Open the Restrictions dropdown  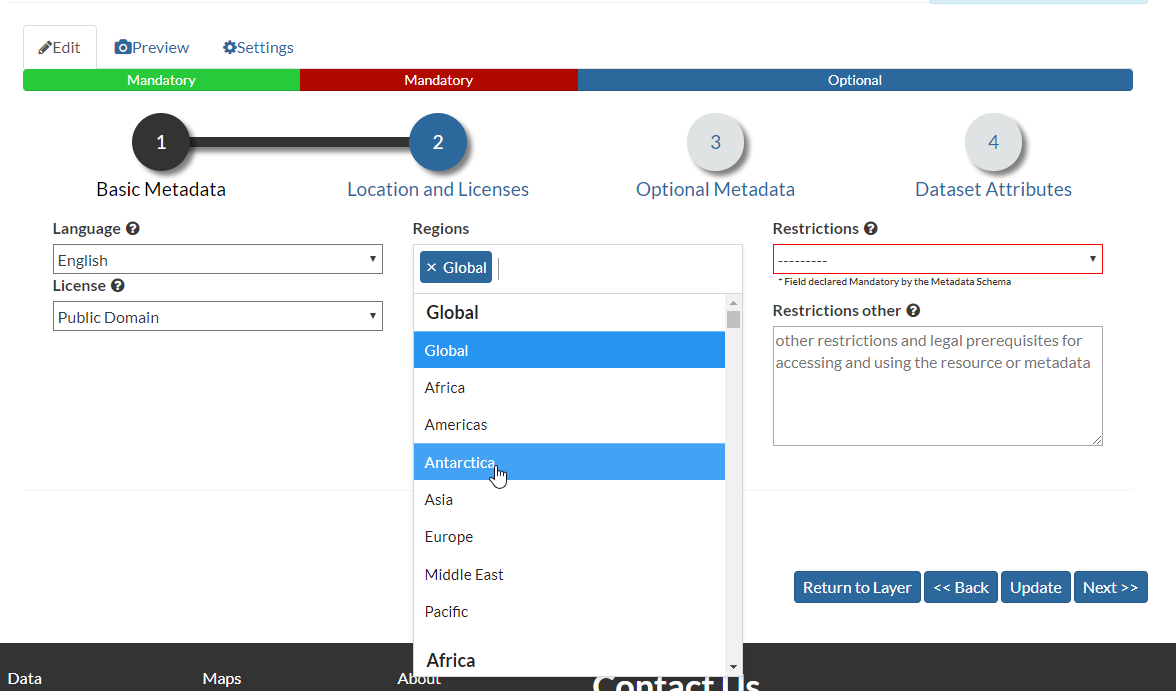tap(937, 258)
